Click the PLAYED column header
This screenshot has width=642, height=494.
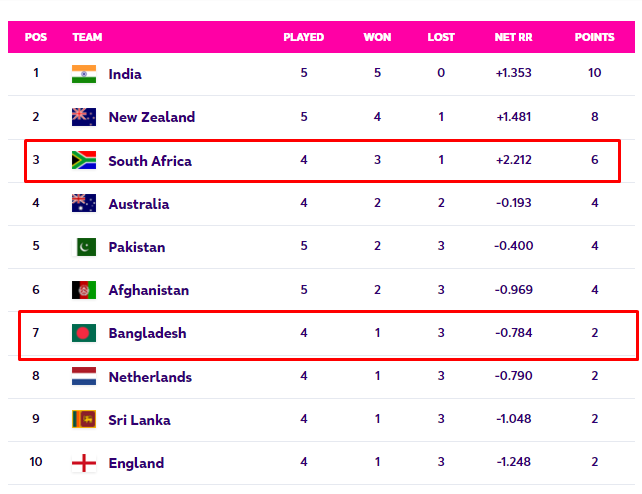tap(304, 37)
